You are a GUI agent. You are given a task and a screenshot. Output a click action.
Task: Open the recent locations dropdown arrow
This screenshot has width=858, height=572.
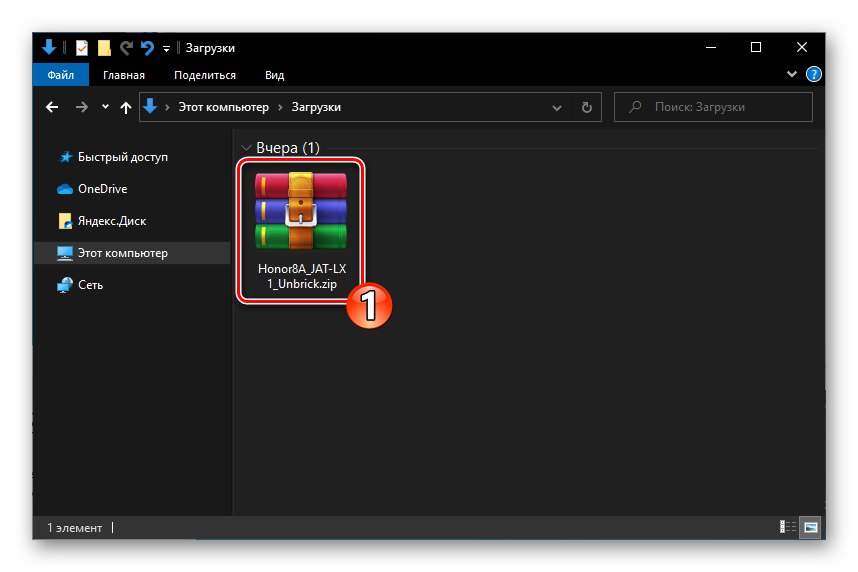[x=105, y=107]
